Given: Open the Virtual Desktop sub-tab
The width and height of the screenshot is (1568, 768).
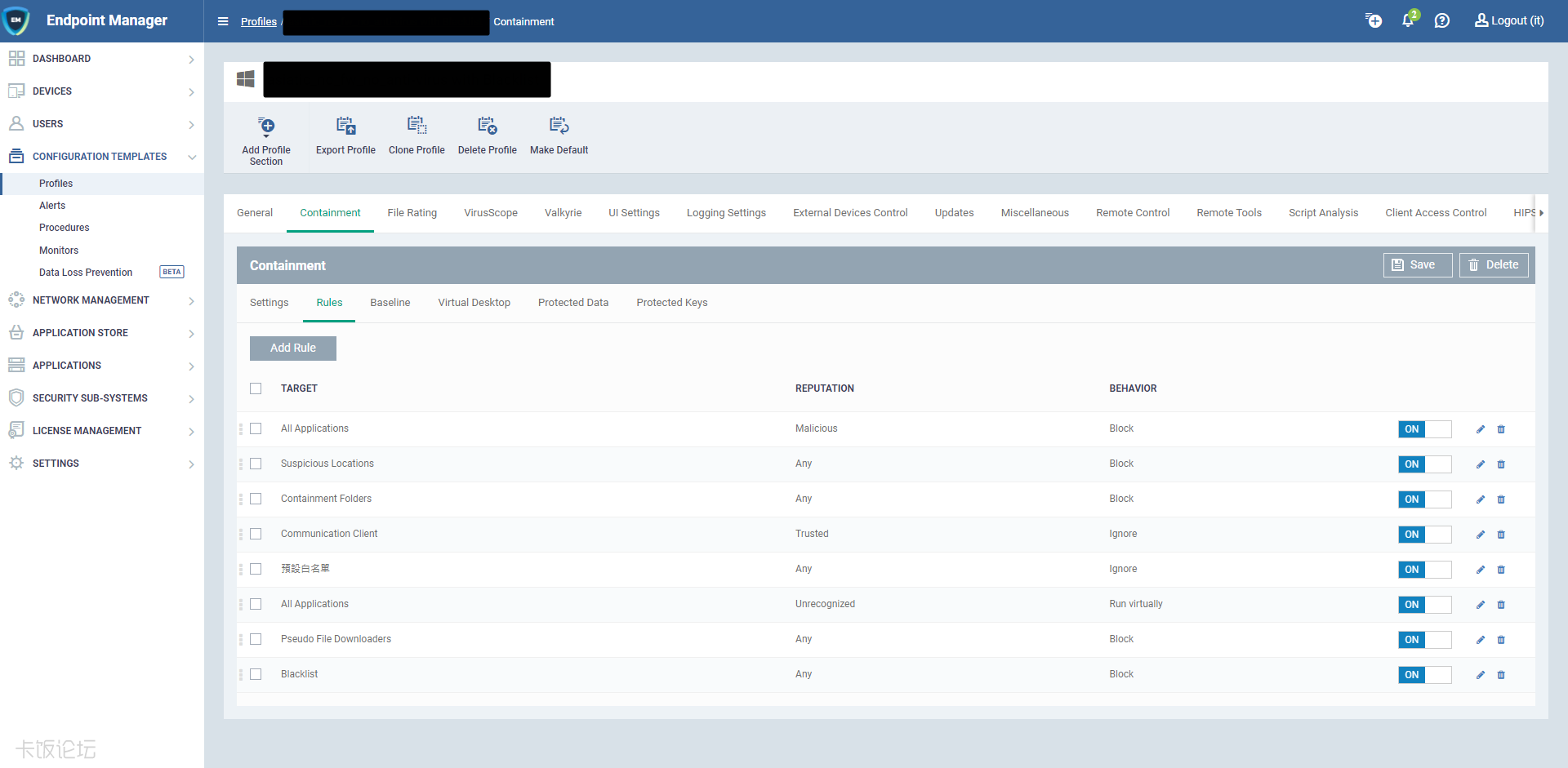Looking at the screenshot, I should tap(474, 303).
